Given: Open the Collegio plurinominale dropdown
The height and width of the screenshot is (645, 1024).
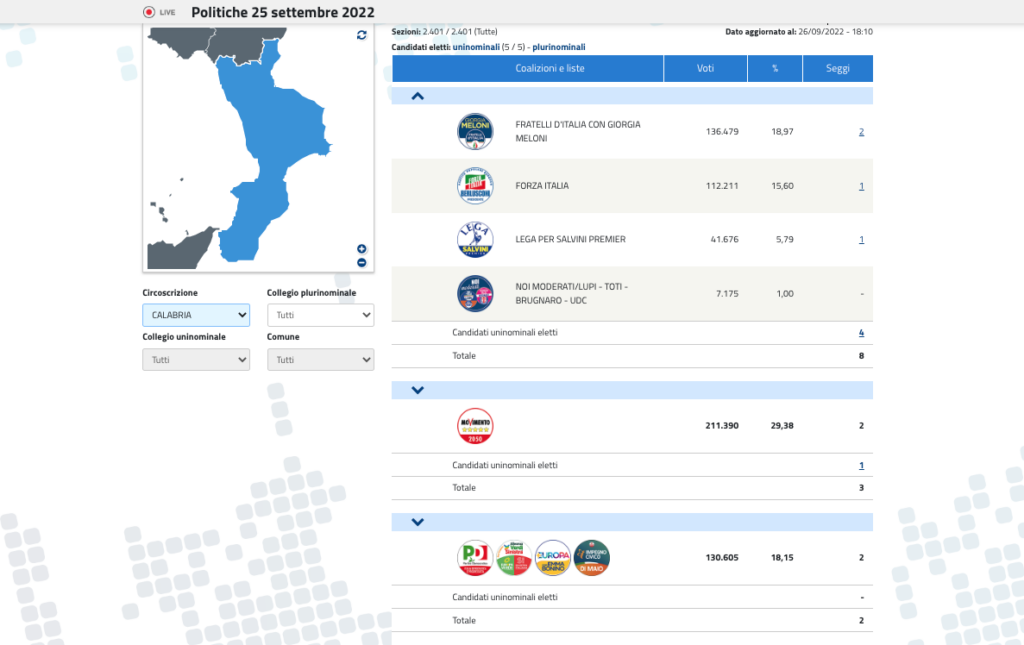Looking at the screenshot, I should tap(321, 315).
